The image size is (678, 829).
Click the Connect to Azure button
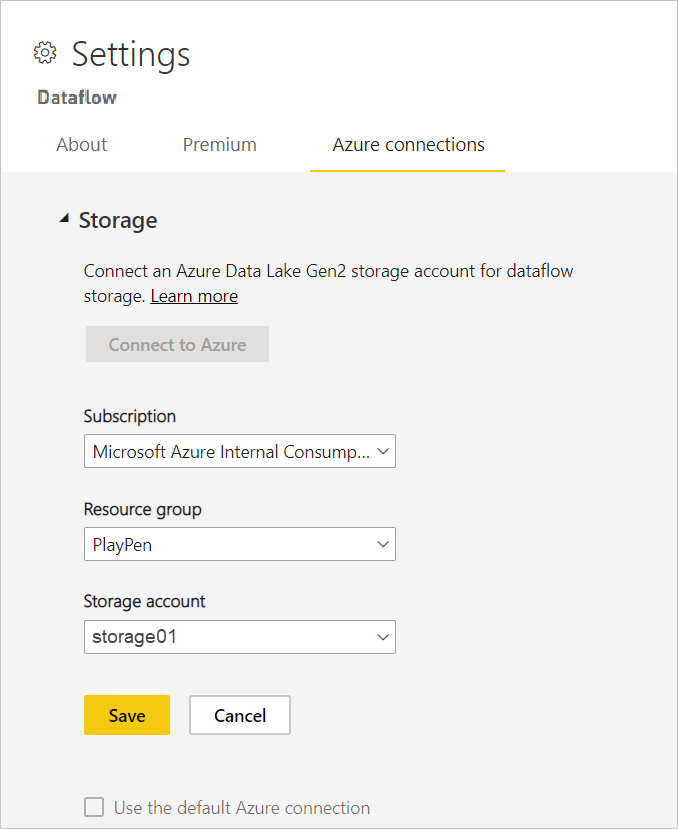click(177, 344)
